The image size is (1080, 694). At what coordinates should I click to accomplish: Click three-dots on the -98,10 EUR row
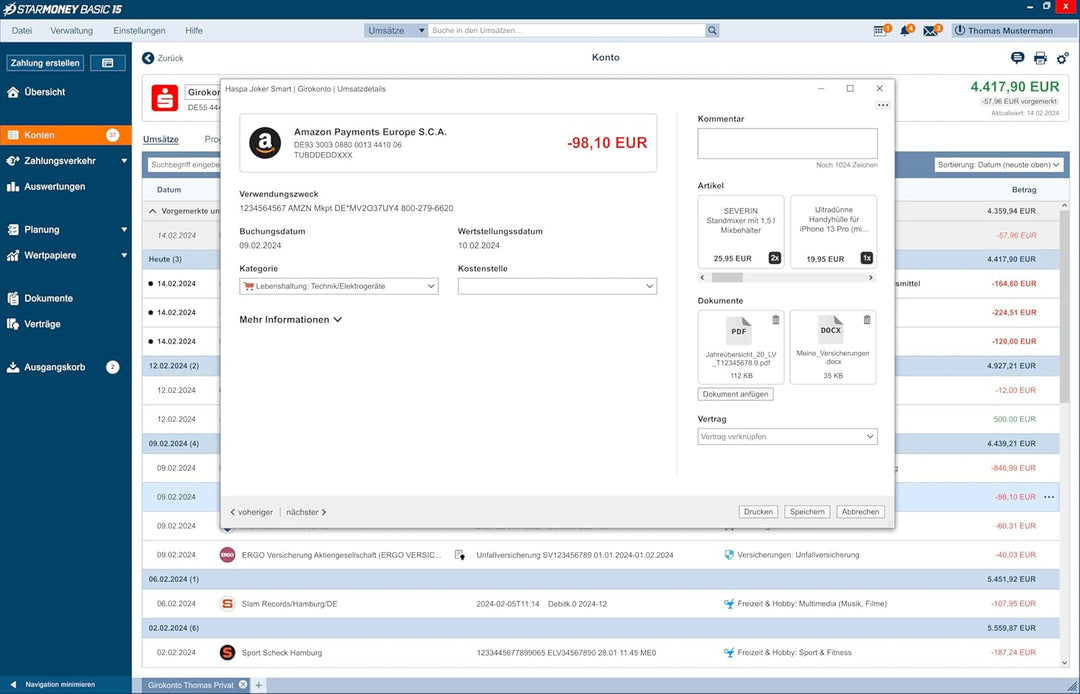point(1049,497)
